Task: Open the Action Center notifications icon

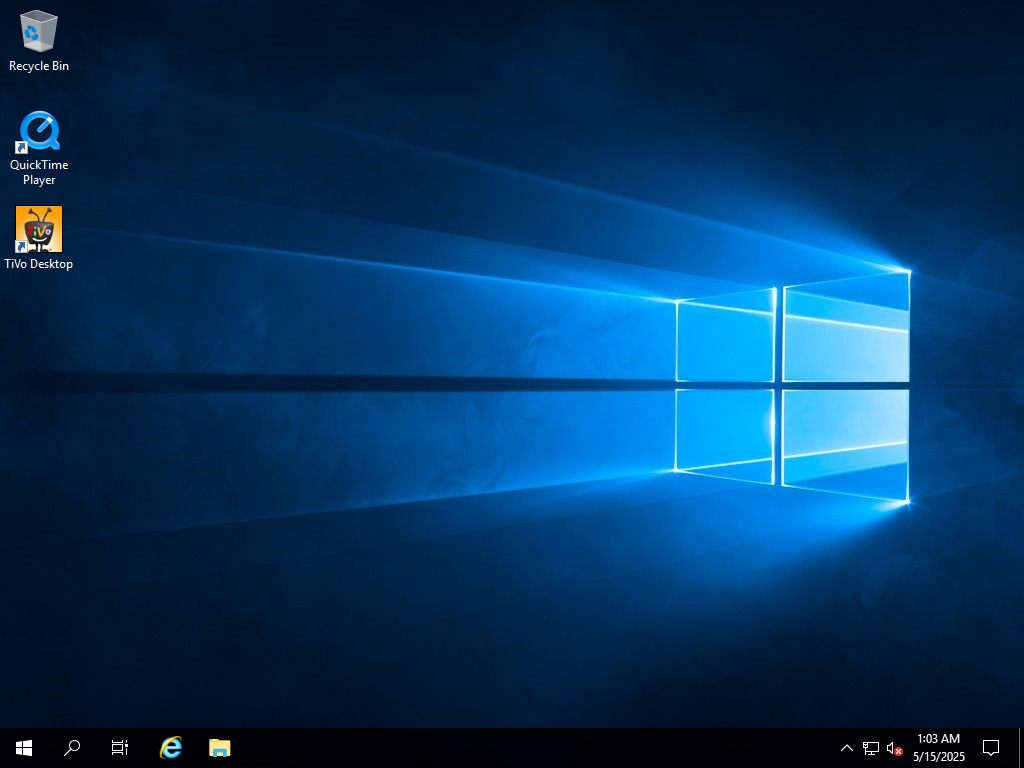Action: [991, 748]
